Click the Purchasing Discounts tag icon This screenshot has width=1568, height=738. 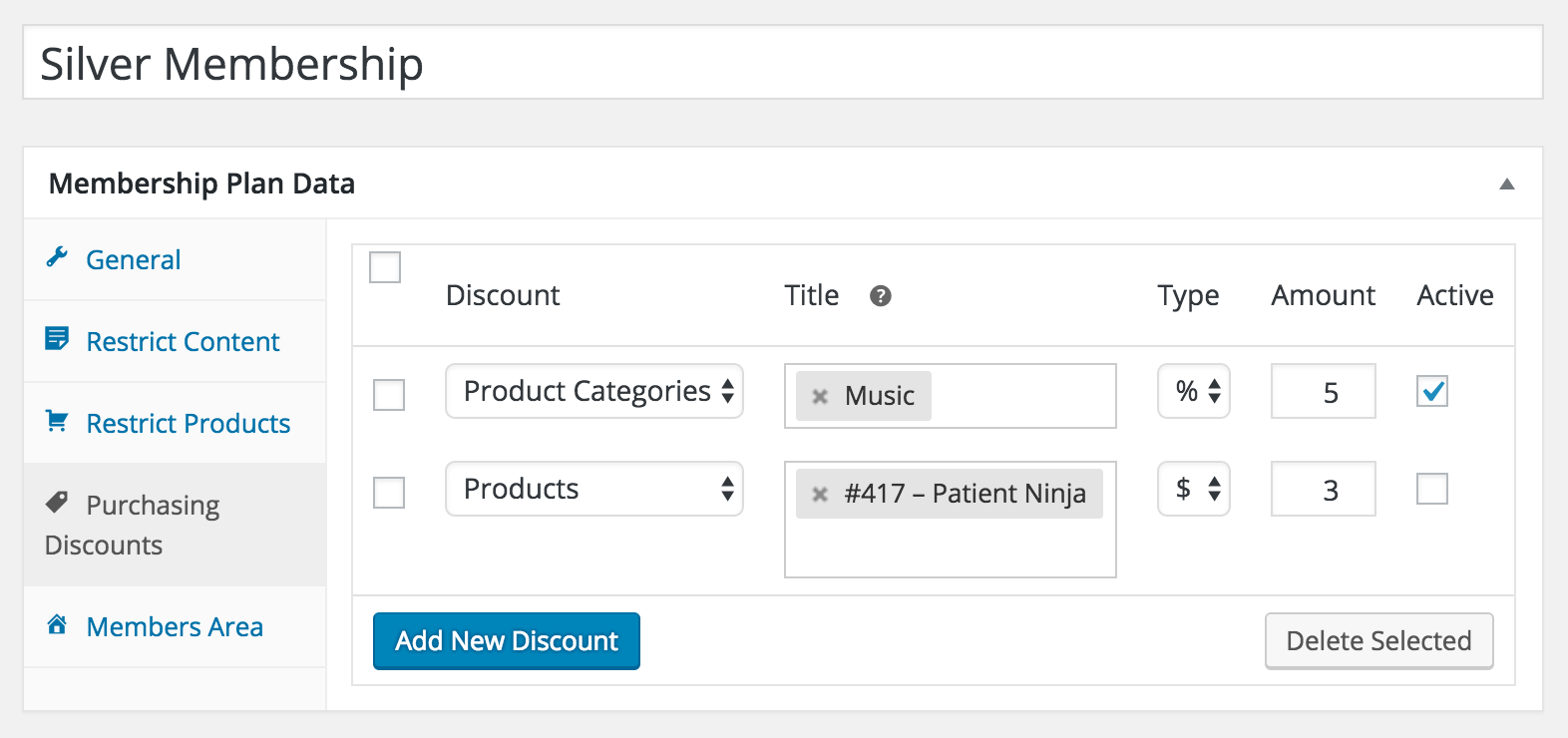pos(57,502)
